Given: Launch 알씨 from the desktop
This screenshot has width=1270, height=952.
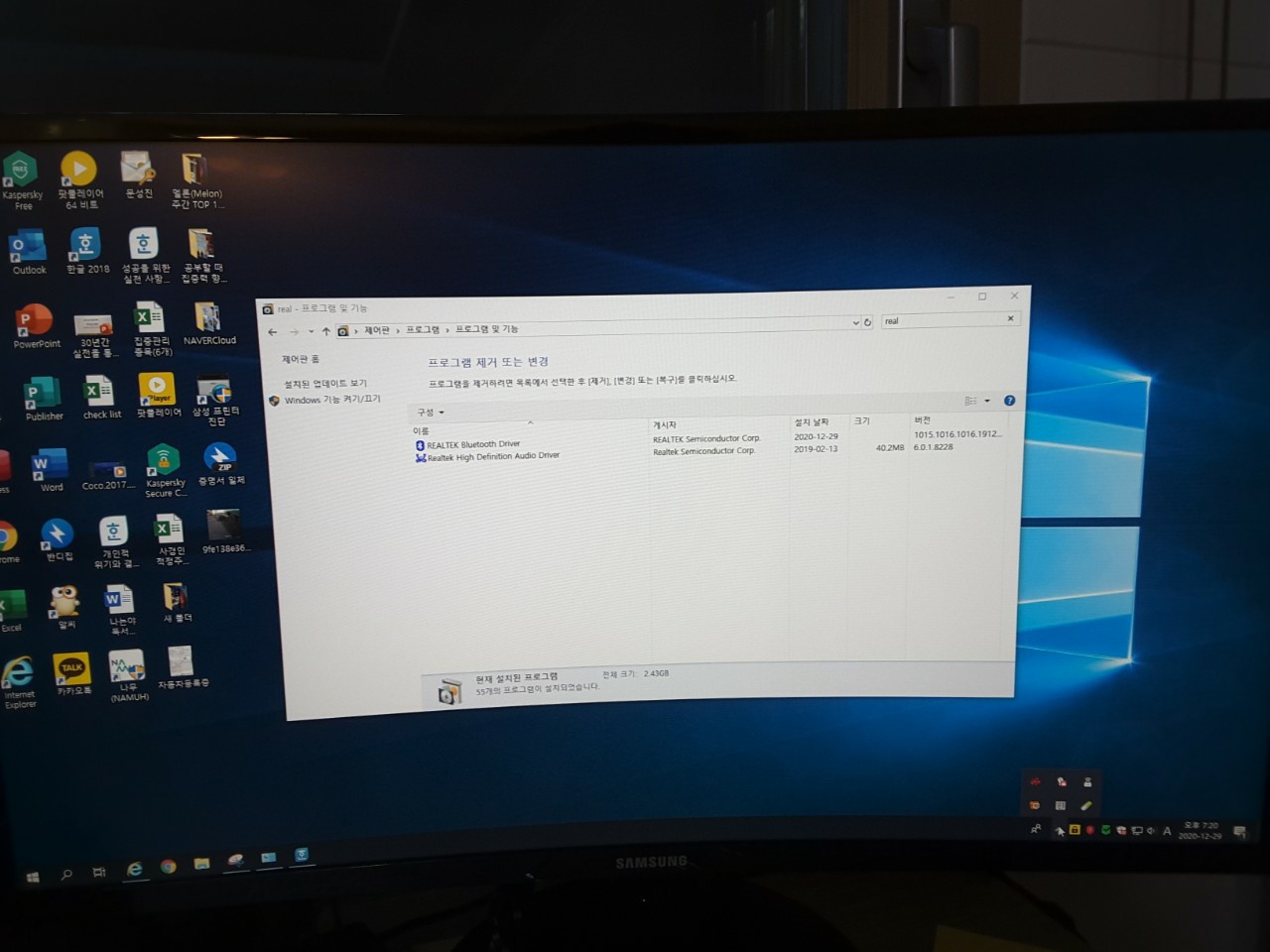Looking at the screenshot, I should (65, 607).
